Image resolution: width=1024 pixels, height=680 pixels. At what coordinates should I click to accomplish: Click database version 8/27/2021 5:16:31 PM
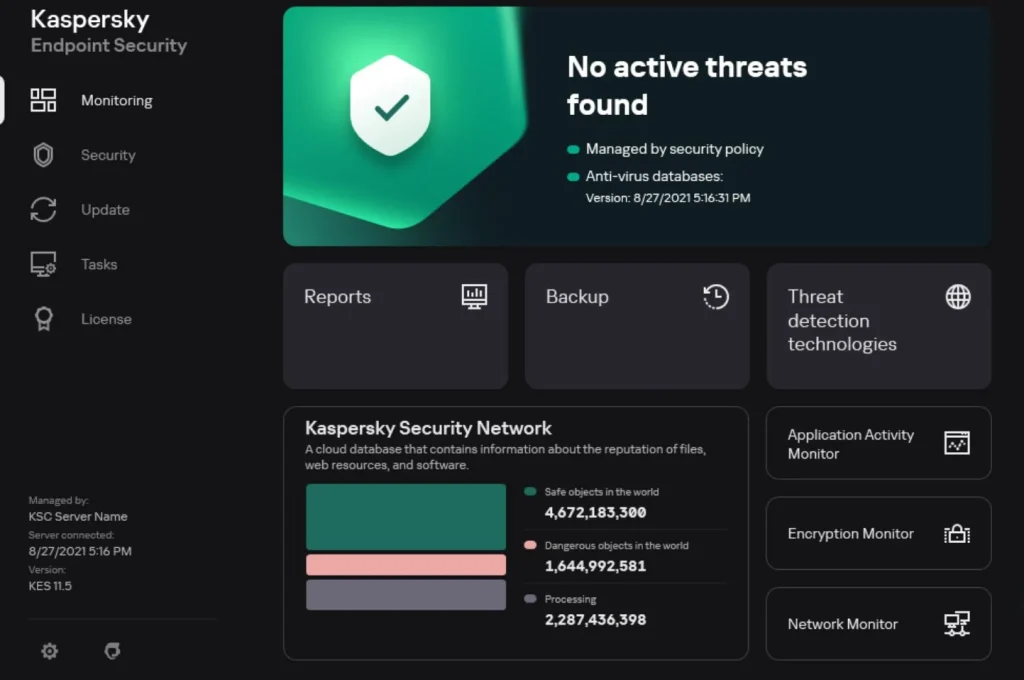point(668,198)
